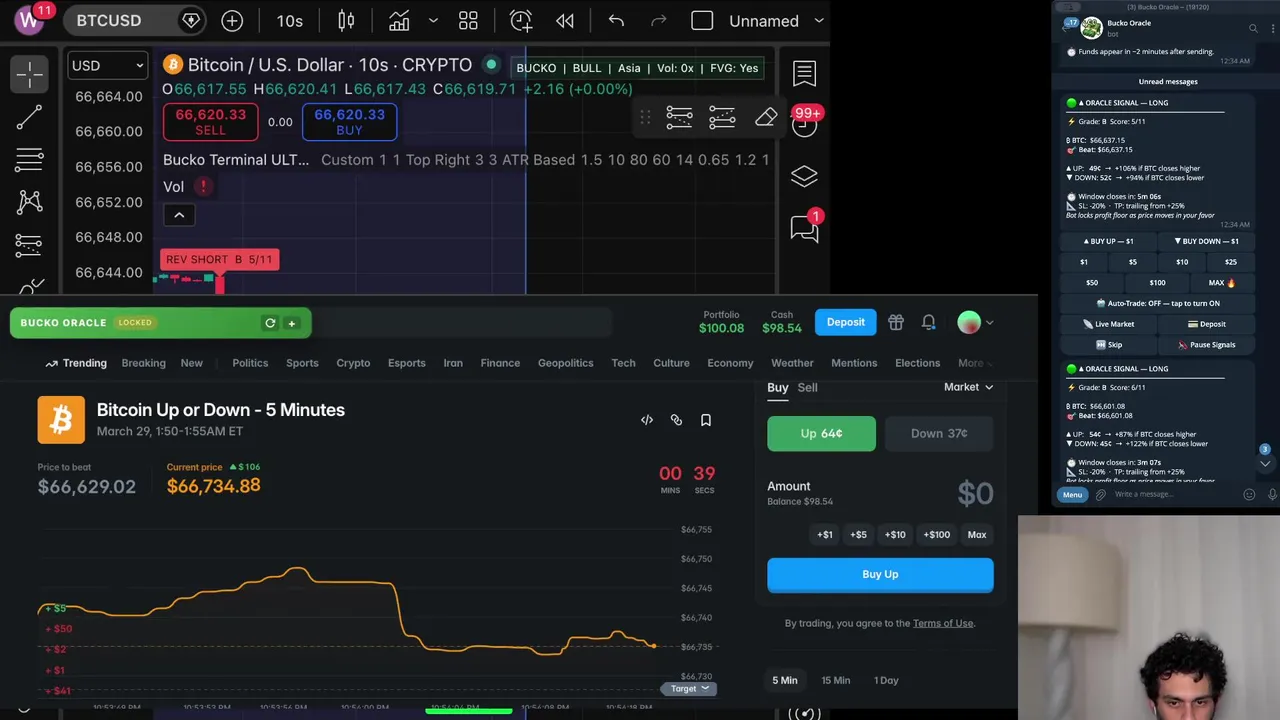This screenshot has height=720, width=1280.
Task: Bookmark the Bitcoin Up or Down market
Action: click(x=706, y=420)
